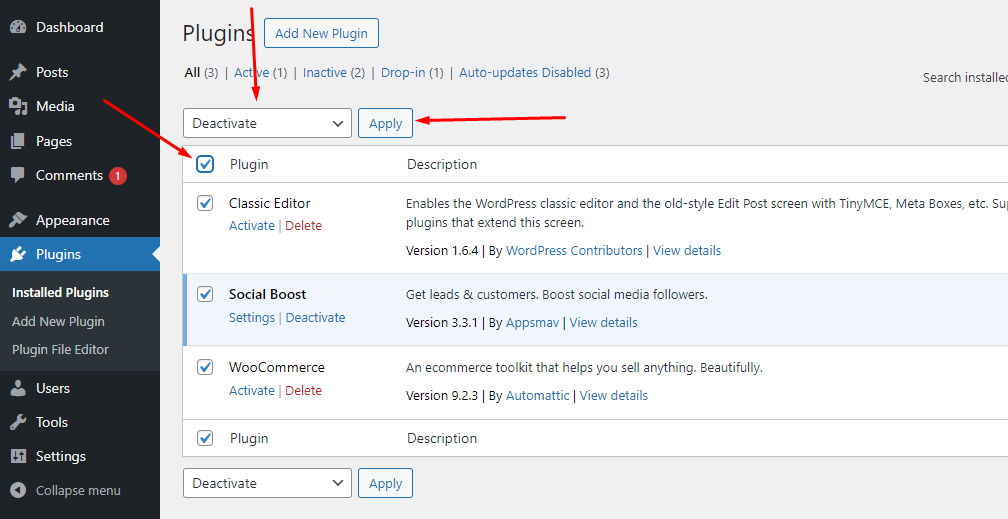Click the red comments count badge
The width and height of the screenshot is (1008, 519).
118,176
